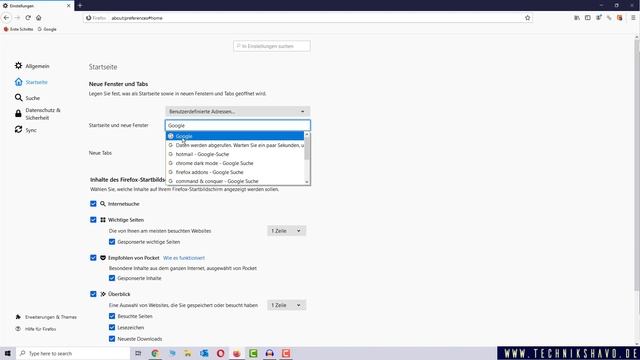The image size is (640, 360).
Task: Open the Sync settings category
Action: (x=26, y=130)
